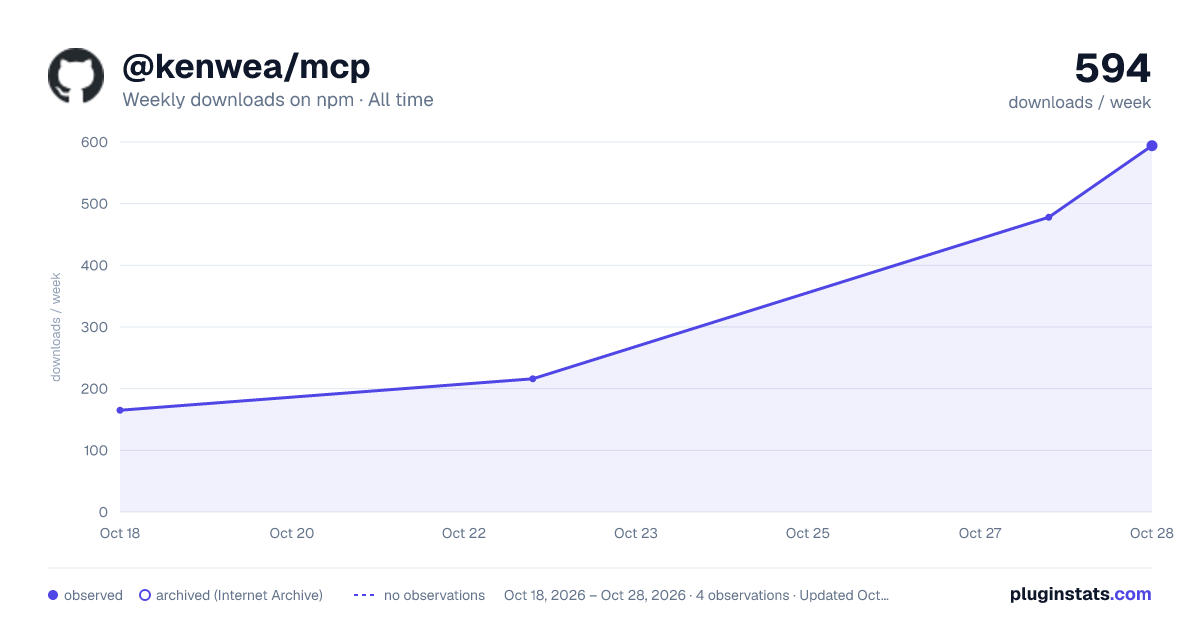The height and width of the screenshot is (630, 1200).
Task: Open the pluginstats.com link
Action: (x=1081, y=594)
